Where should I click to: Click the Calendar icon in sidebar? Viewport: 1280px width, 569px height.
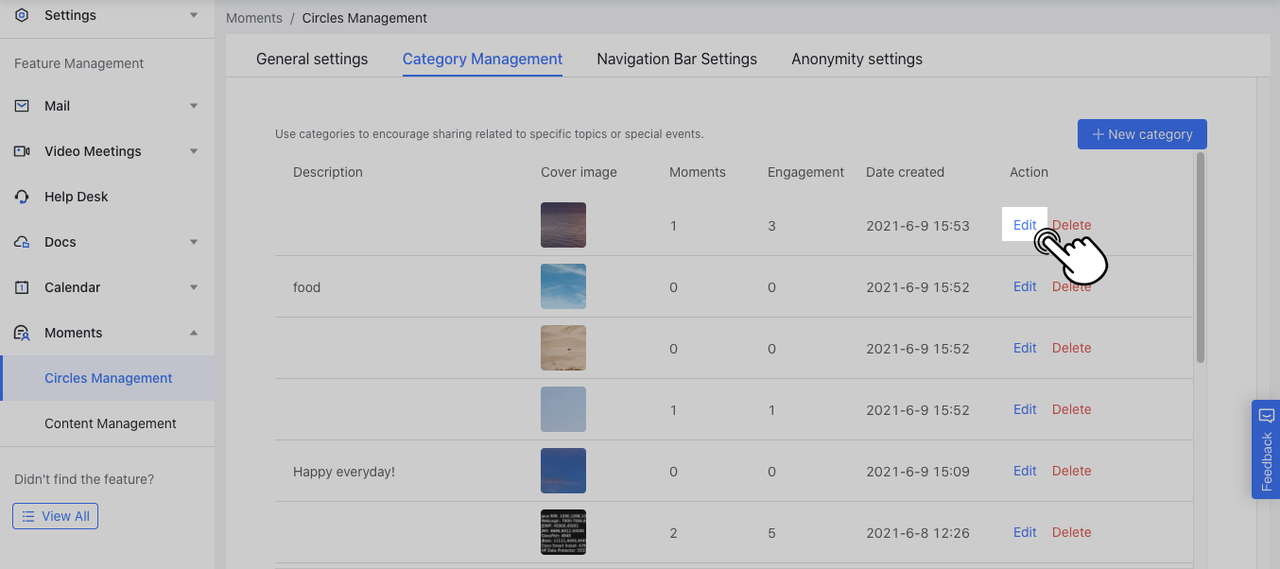click(x=22, y=287)
